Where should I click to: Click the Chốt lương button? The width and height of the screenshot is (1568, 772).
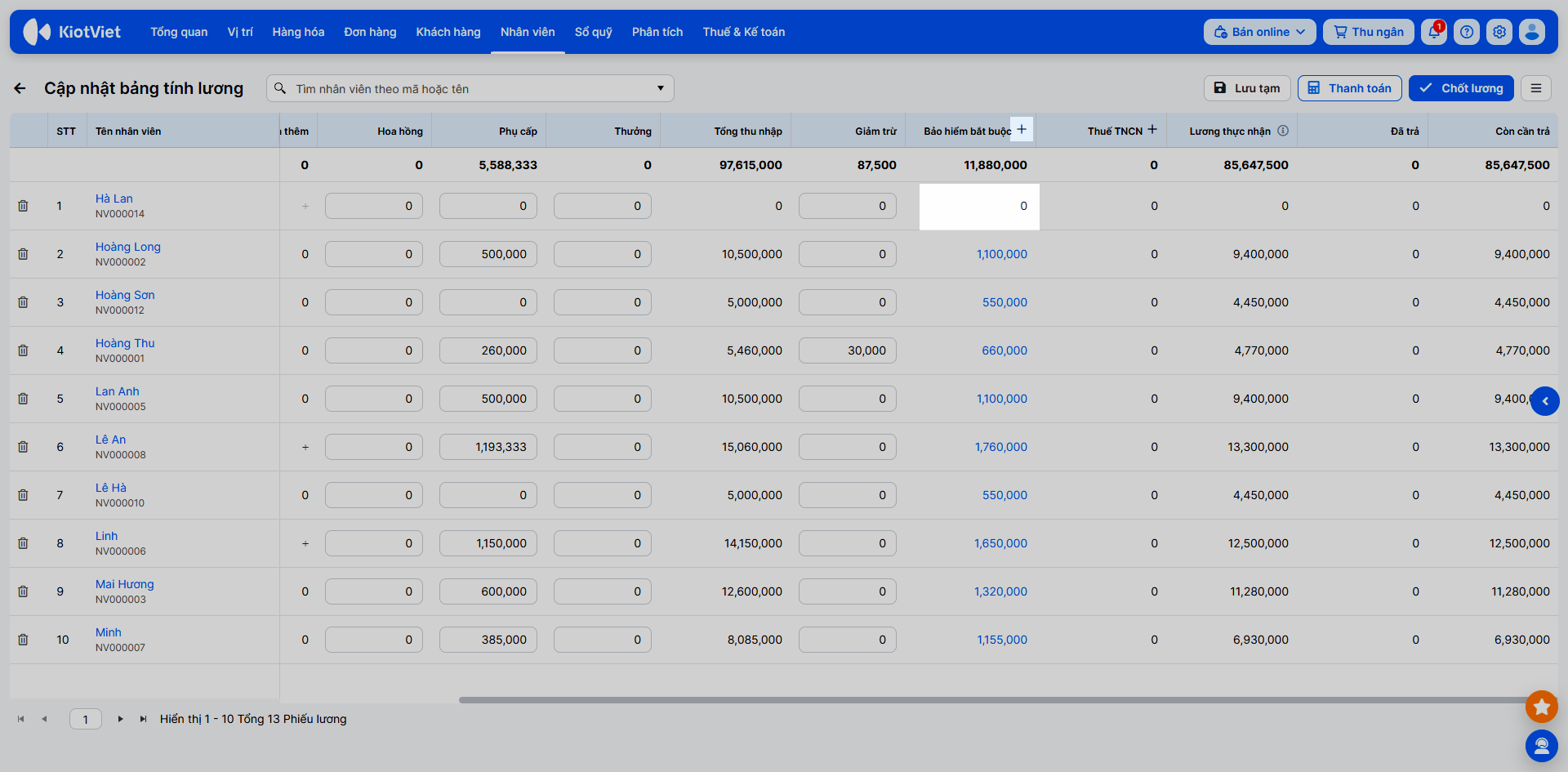[x=1461, y=88]
